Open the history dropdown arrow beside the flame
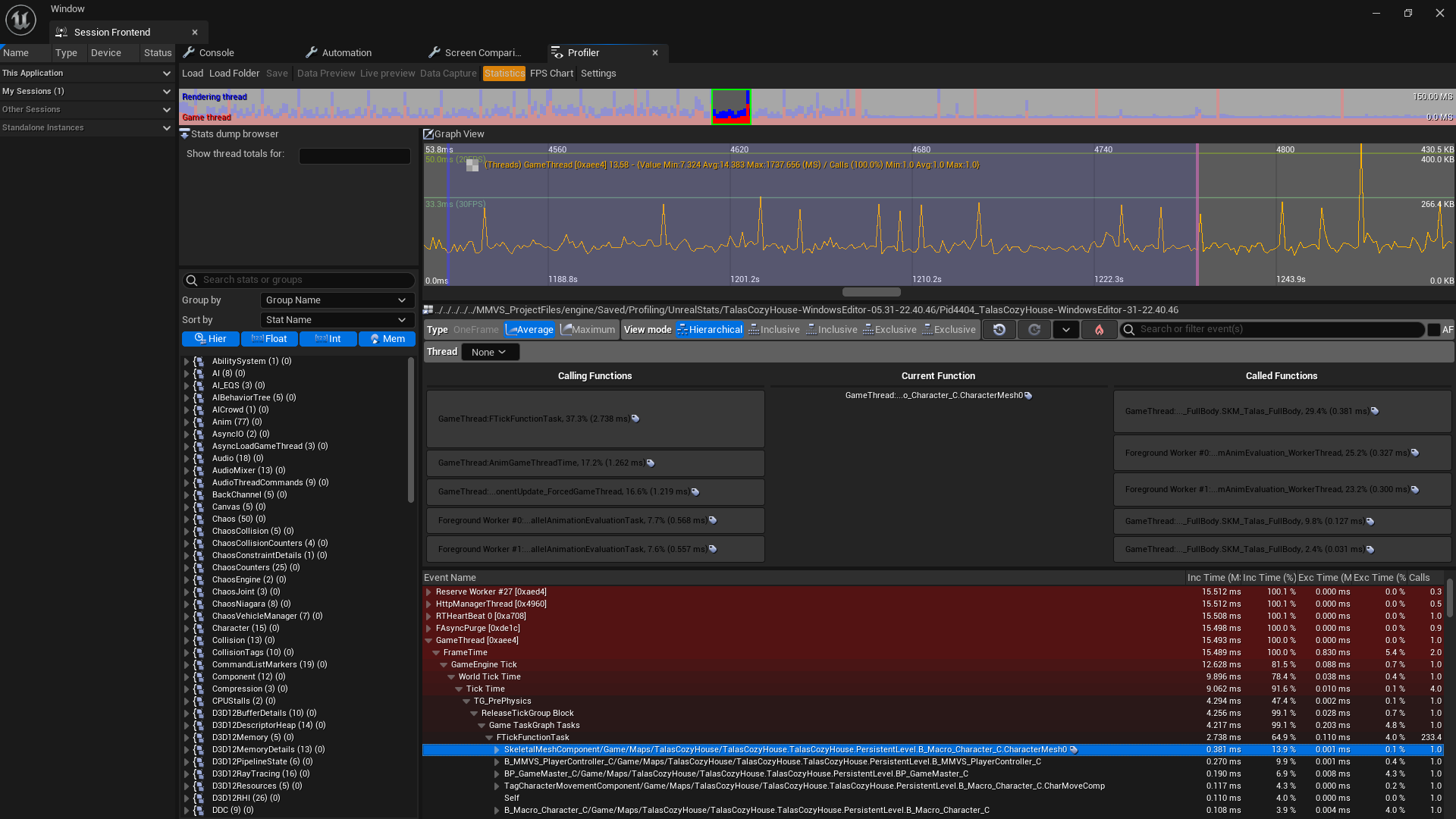Viewport: 1456px width, 819px height. click(x=1066, y=329)
